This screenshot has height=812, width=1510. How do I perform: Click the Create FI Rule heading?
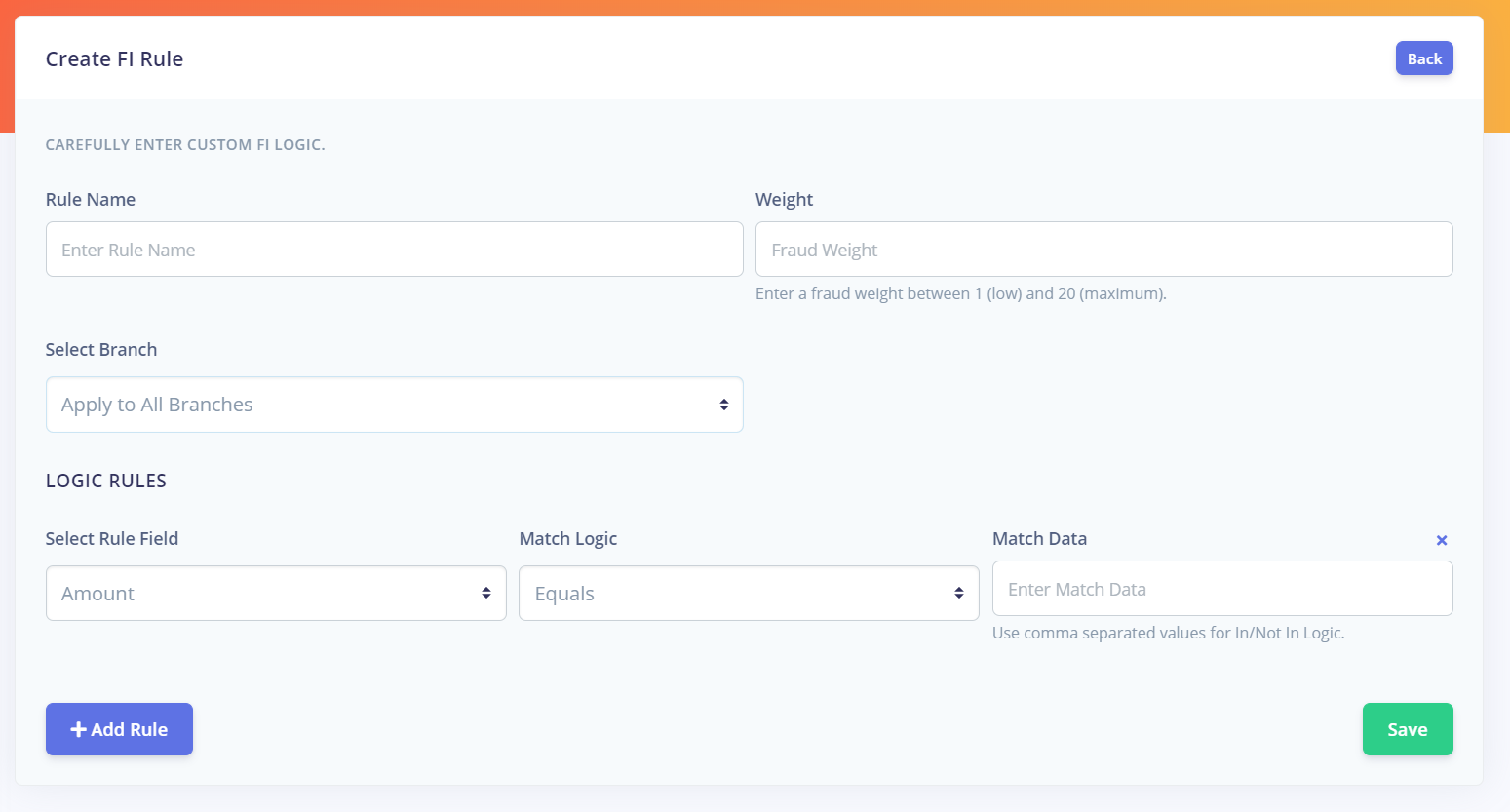pos(114,59)
